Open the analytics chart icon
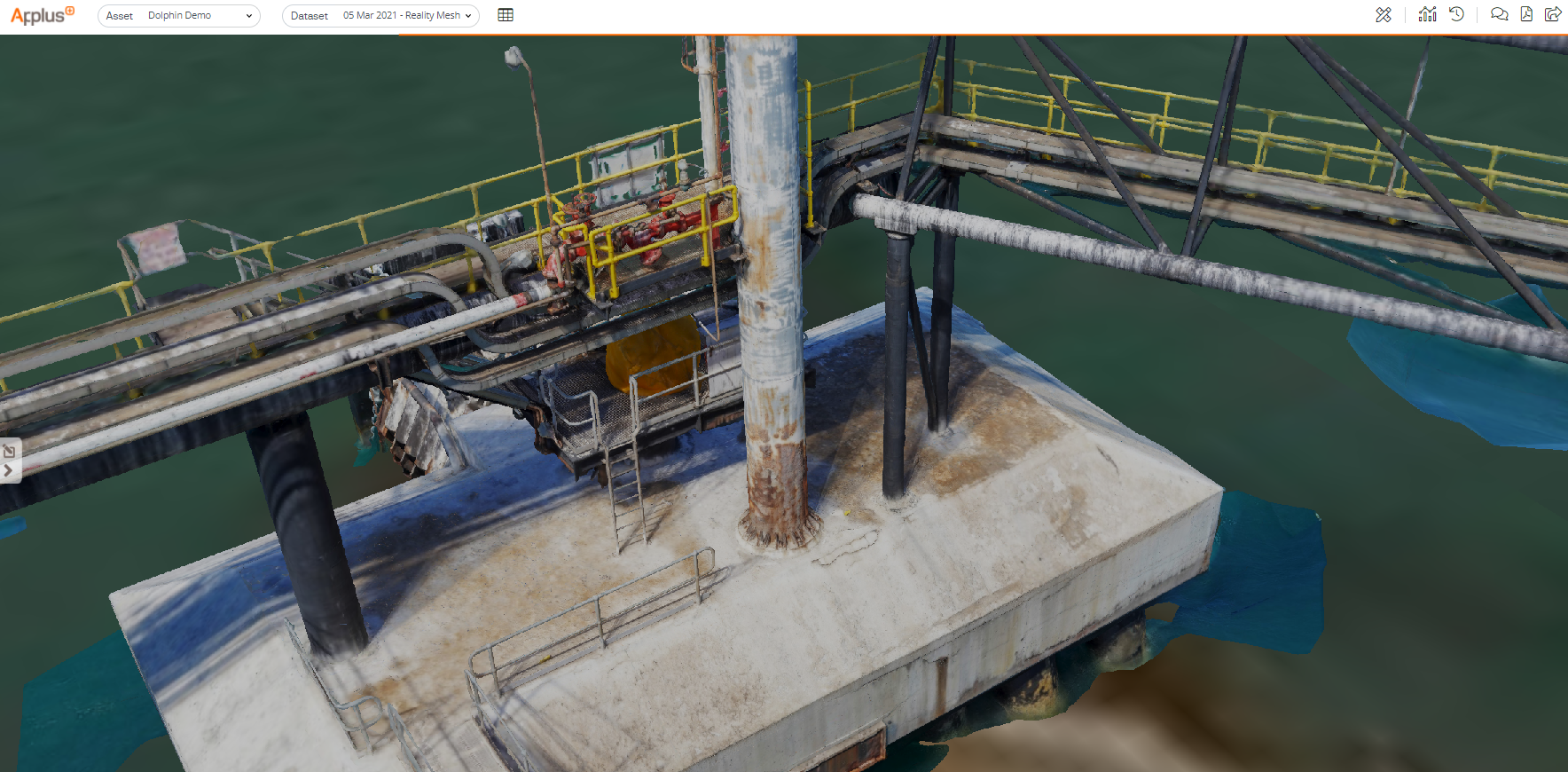This screenshot has height=772, width=1568. click(1427, 14)
